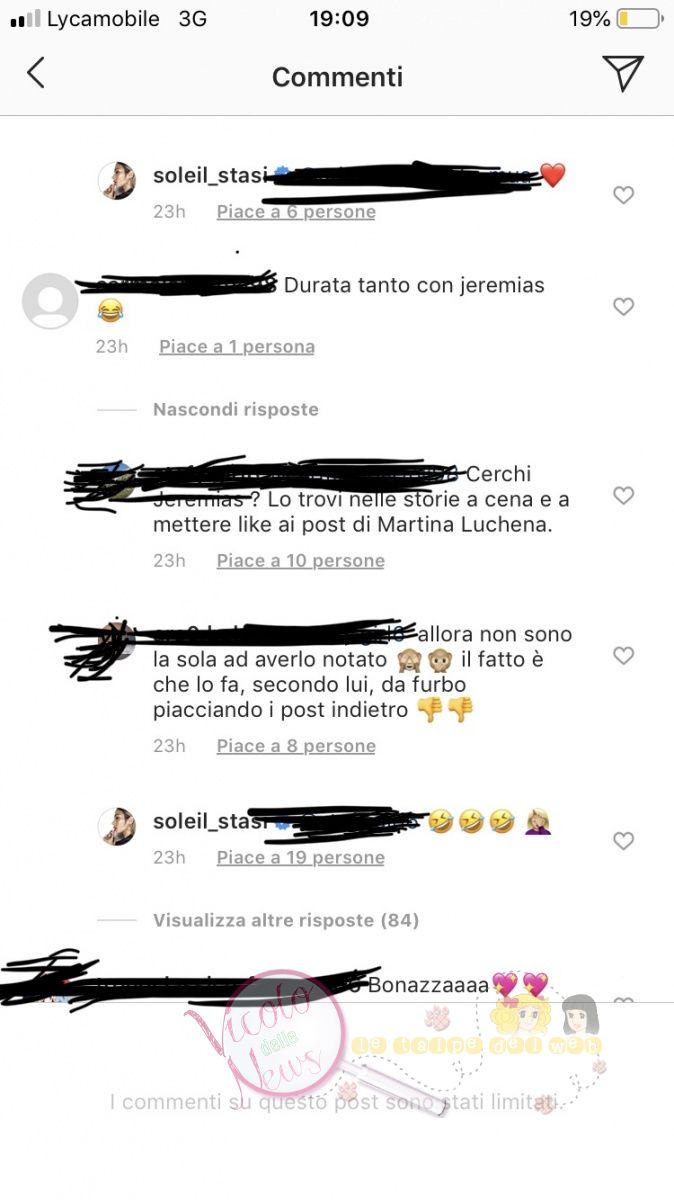The height and width of the screenshot is (1200, 674).
Task: Like the 'Cerchi Jeremias?' reply
Action: coord(623,495)
